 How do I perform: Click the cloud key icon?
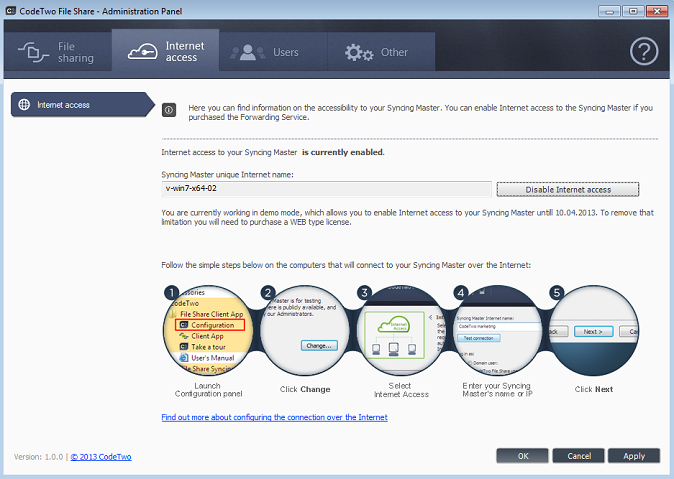pos(143,51)
